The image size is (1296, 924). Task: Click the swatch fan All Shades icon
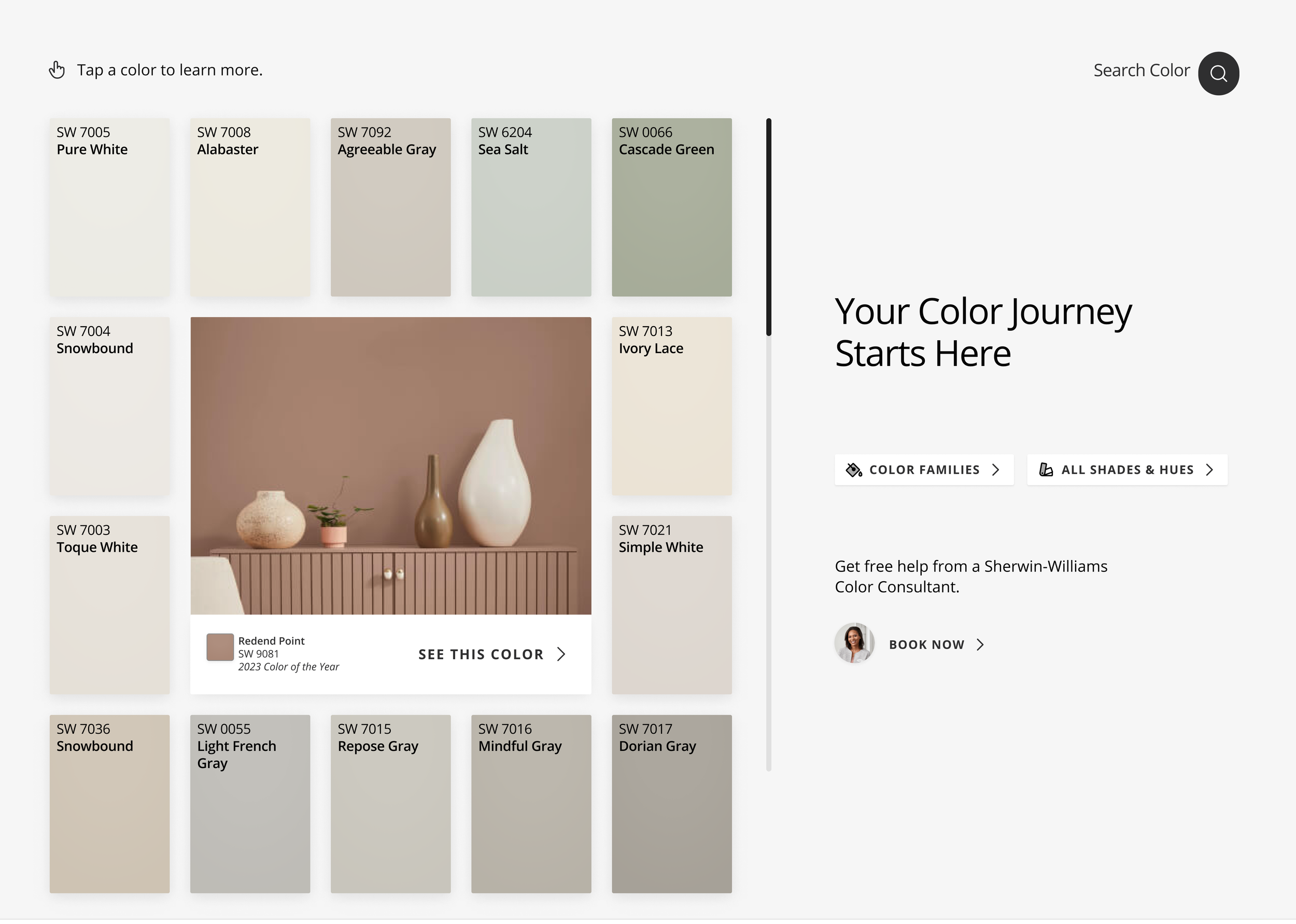(x=1046, y=470)
